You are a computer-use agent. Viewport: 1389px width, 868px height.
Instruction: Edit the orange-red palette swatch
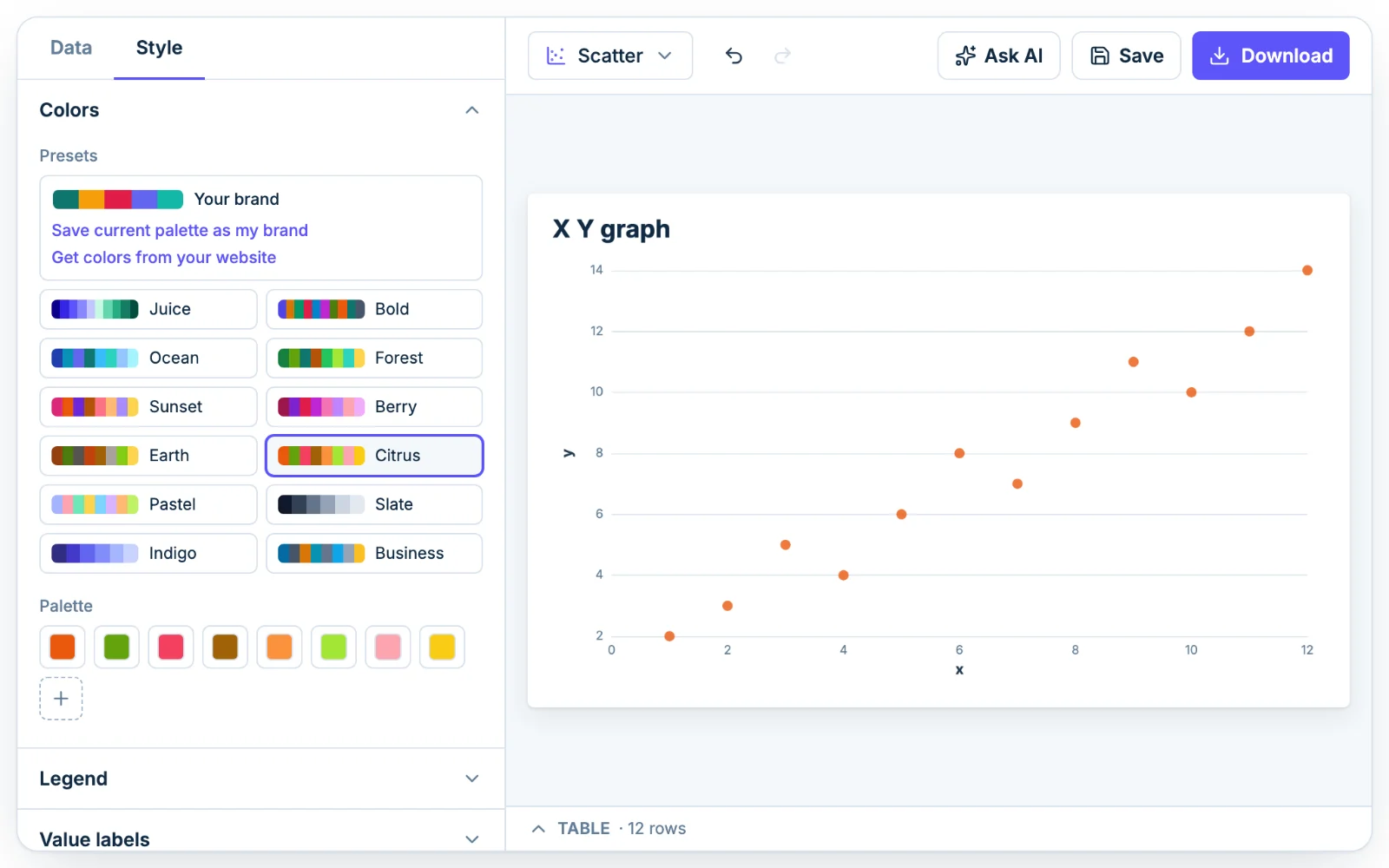[x=63, y=647]
